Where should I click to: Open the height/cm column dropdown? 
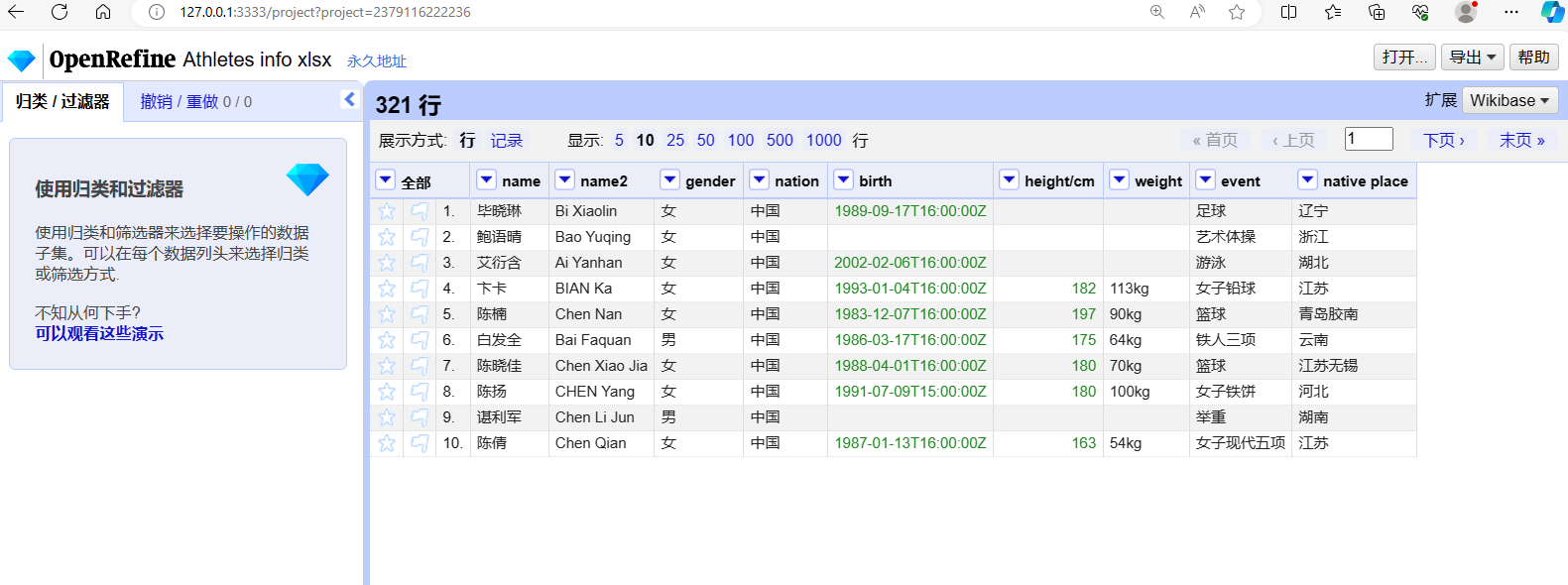tap(1009, 179)
